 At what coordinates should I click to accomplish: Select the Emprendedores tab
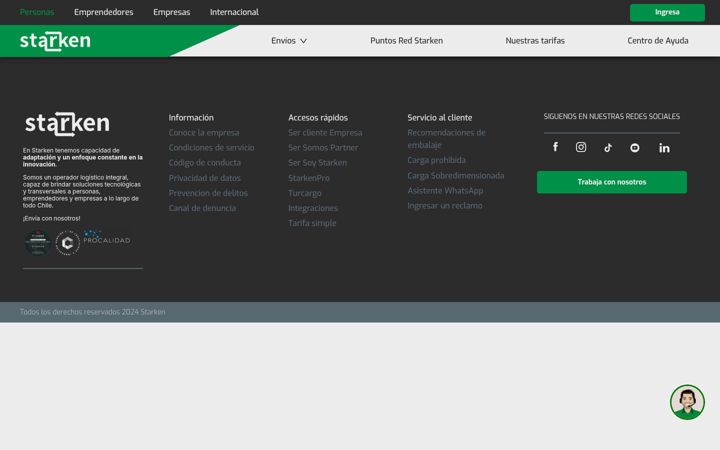tap(104, 12)
